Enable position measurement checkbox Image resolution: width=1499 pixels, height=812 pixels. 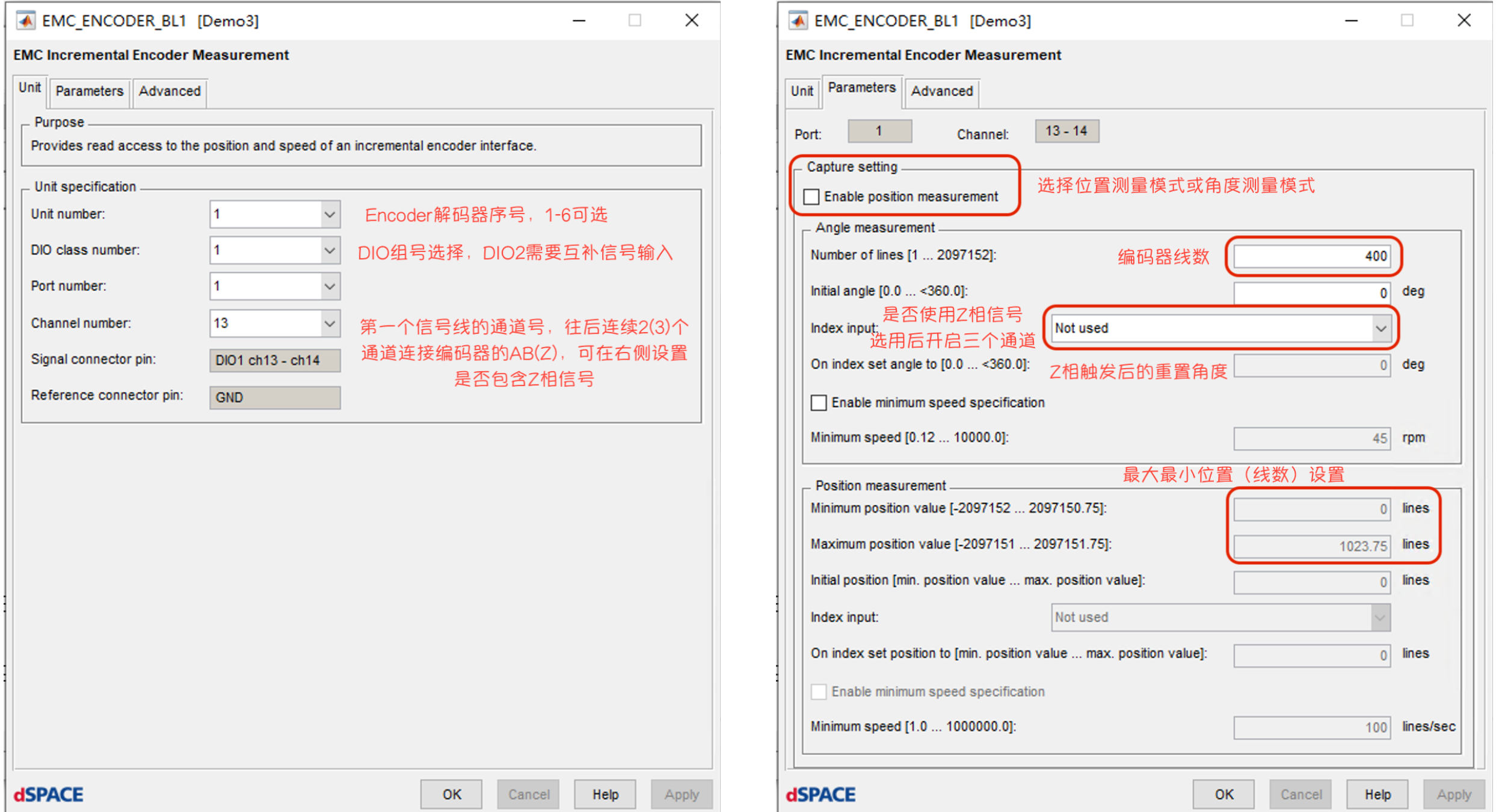[811, 197]
